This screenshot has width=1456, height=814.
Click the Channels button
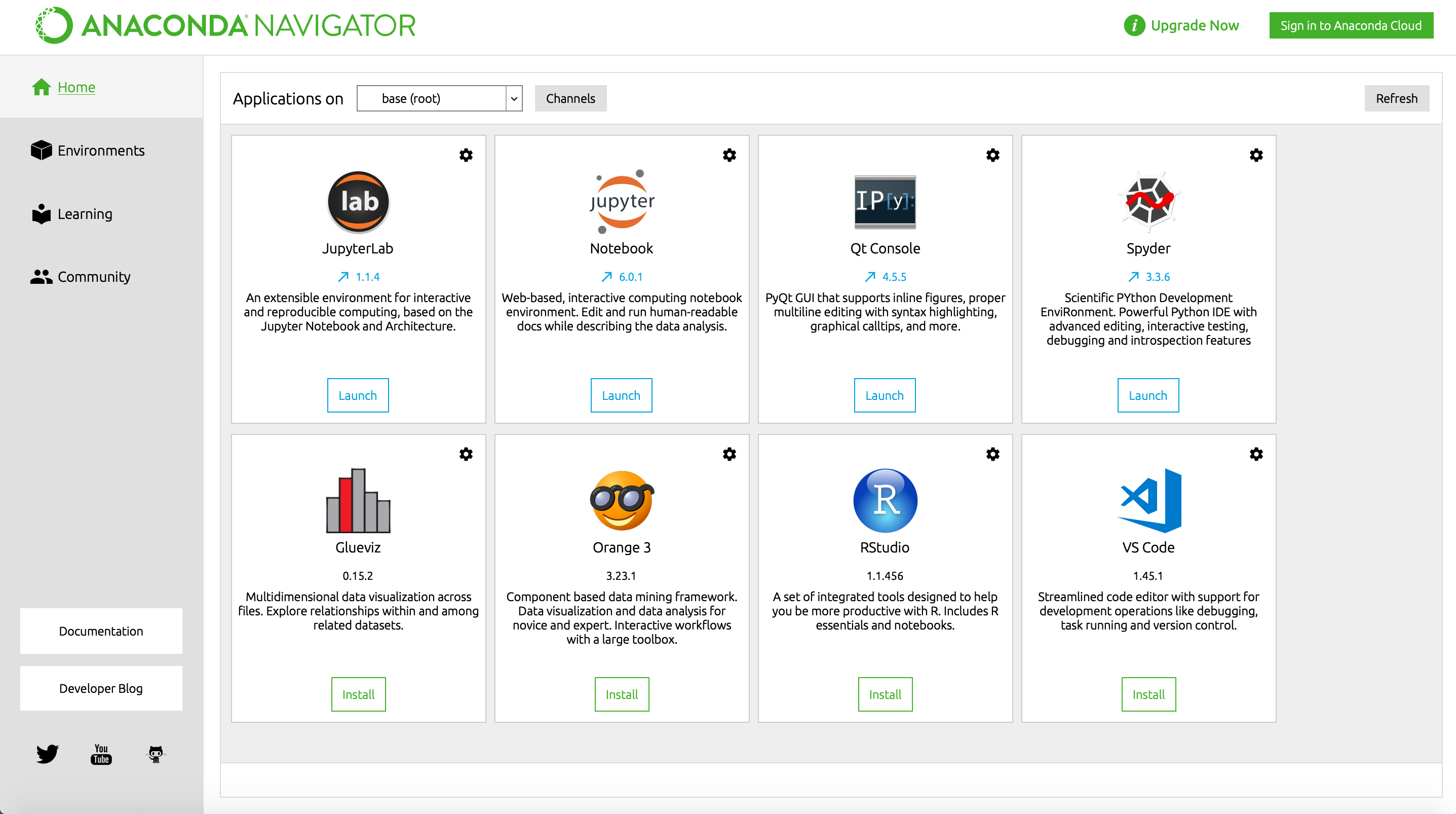coord(570,98)
